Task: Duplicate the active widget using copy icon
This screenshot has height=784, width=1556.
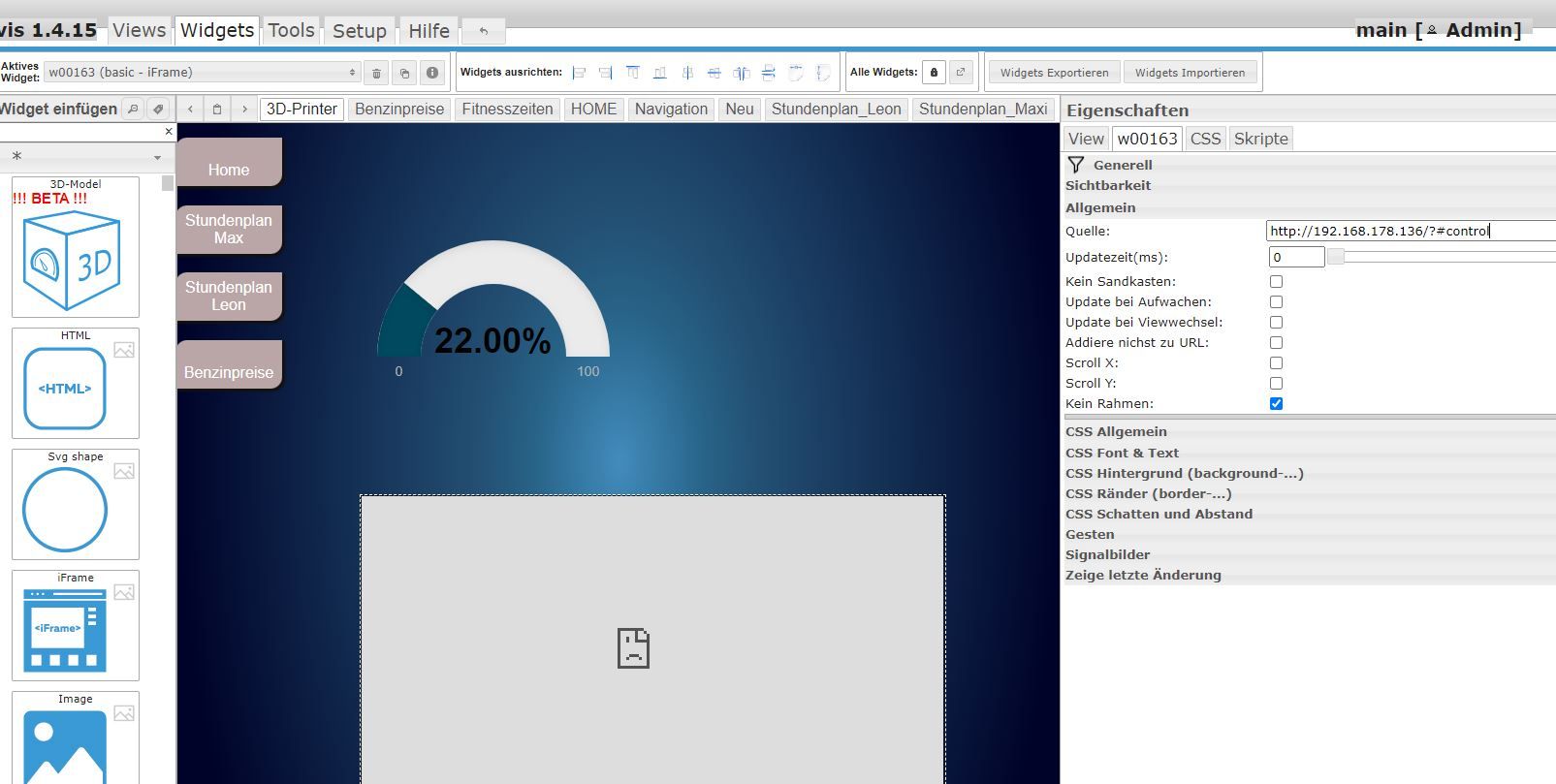Action: pyautogui.click(x=404, y=73)
